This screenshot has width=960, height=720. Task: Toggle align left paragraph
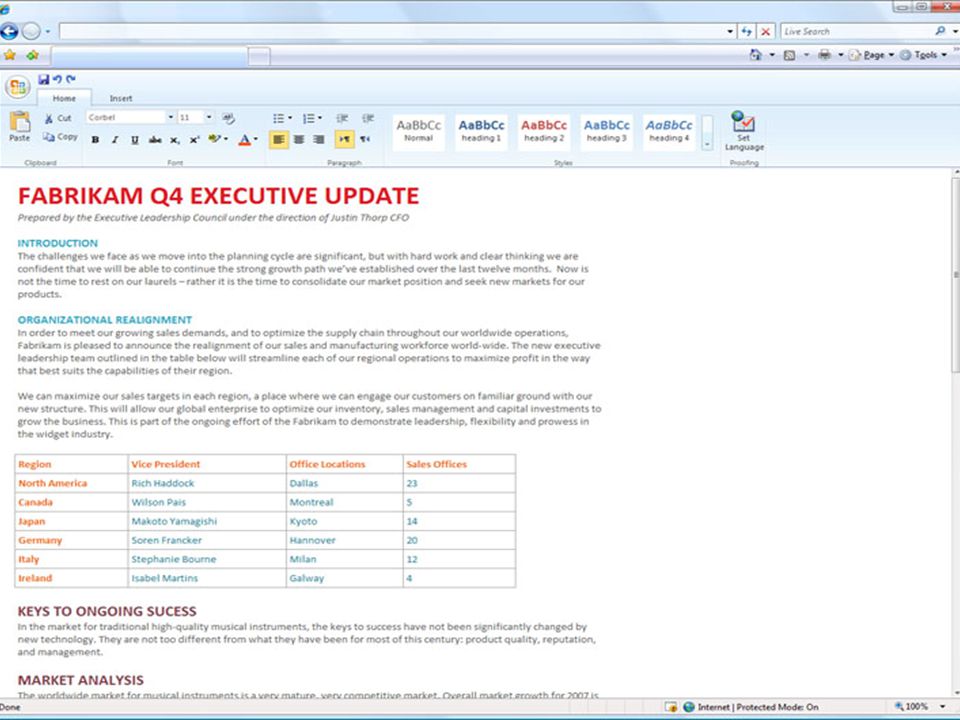[279, 140]
